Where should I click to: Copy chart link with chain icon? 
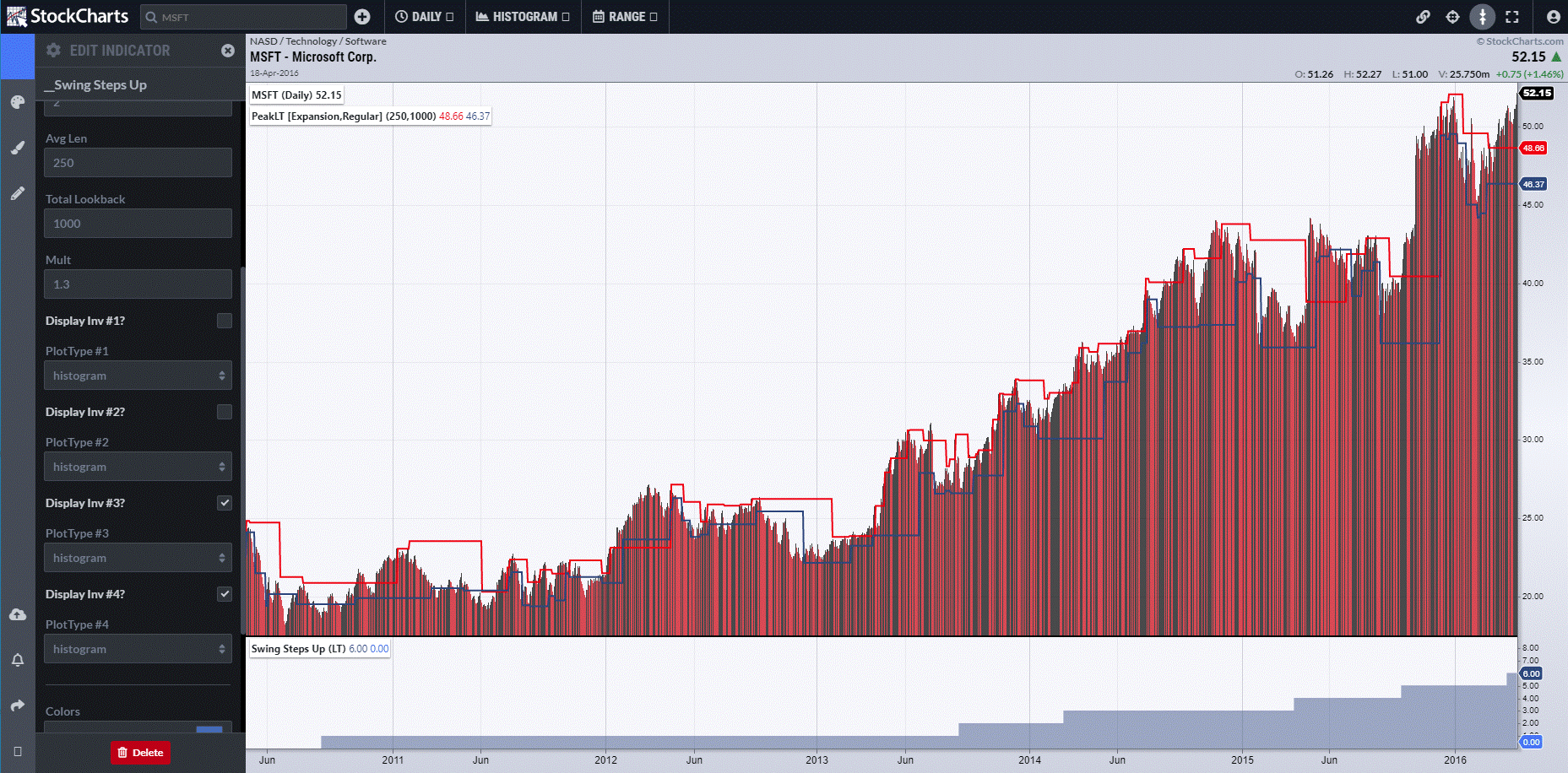[1423, 17]
